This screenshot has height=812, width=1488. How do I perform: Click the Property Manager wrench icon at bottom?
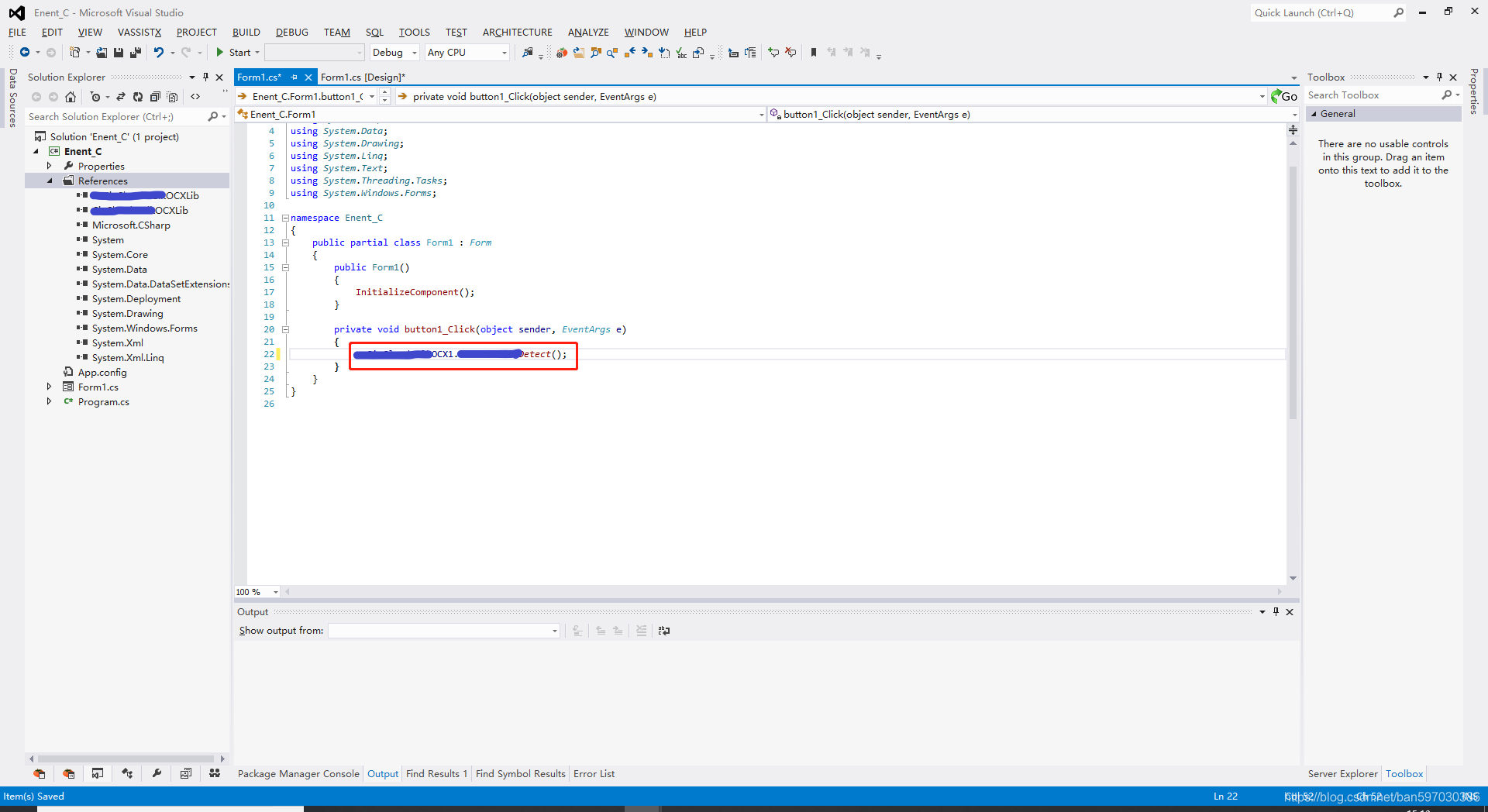pyautogui.click(x=157, y=773)
